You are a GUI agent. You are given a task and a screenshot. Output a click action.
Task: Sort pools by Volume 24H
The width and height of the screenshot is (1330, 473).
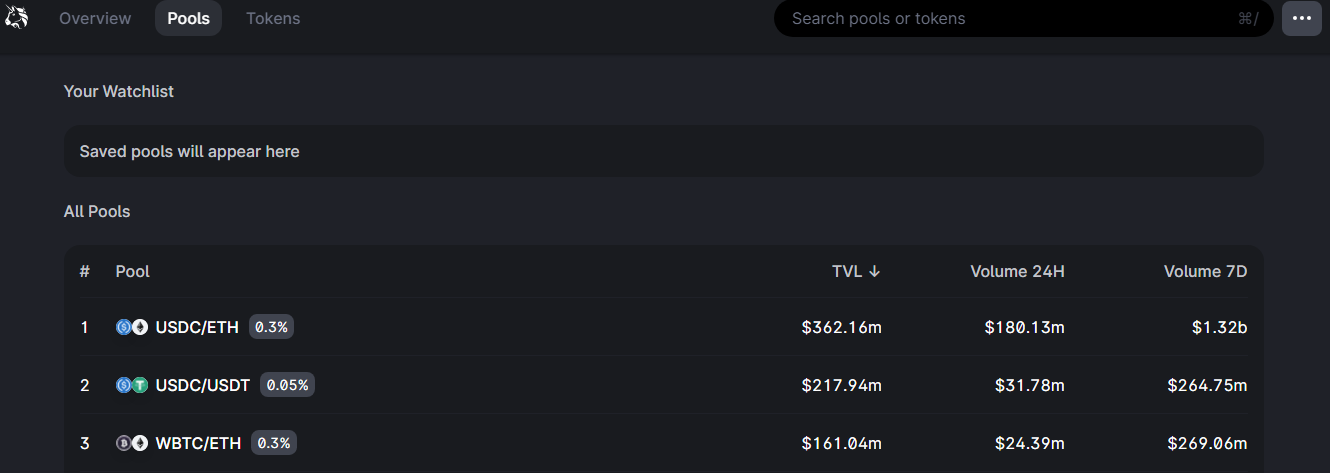click(1017, 271)
